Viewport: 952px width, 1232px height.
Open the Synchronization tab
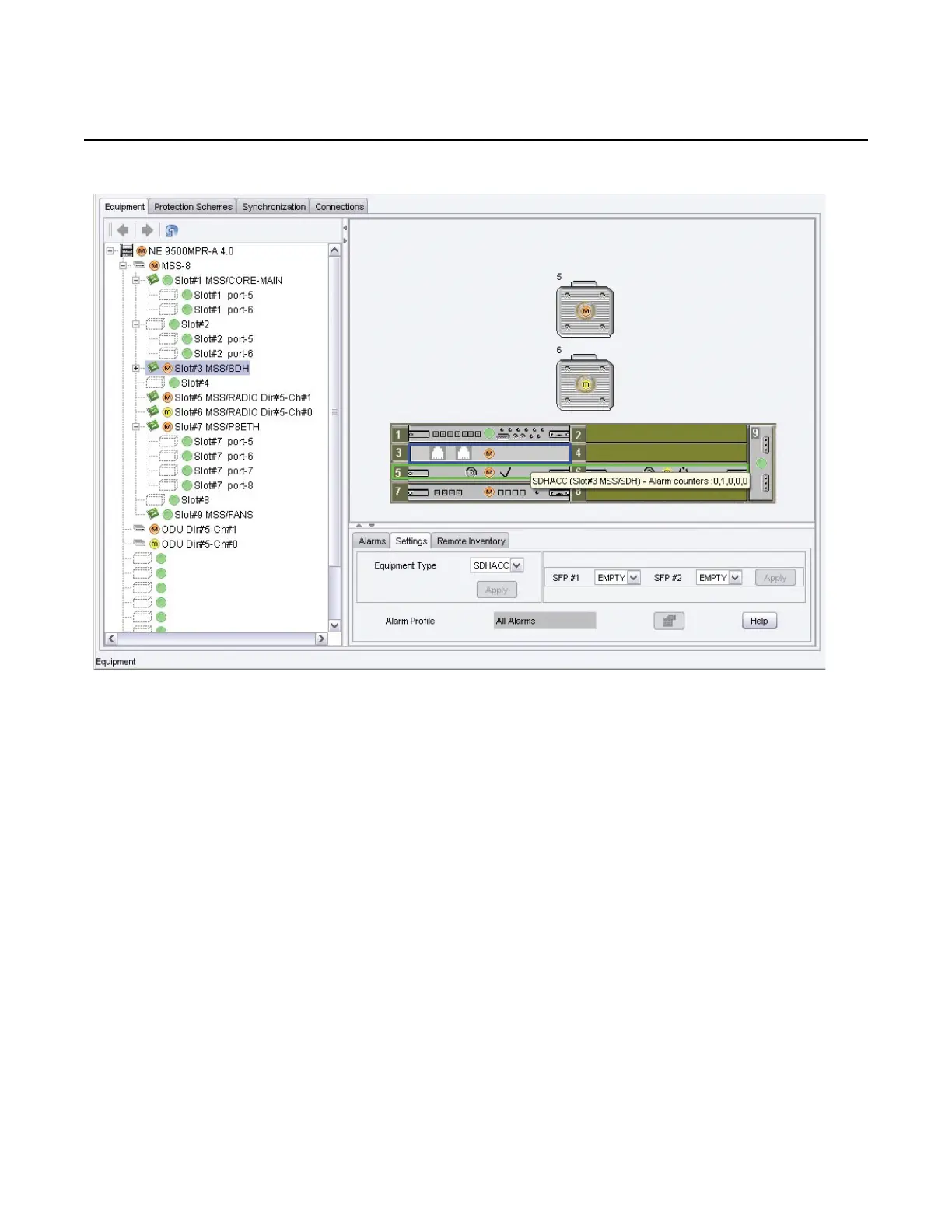pos(274,207)
